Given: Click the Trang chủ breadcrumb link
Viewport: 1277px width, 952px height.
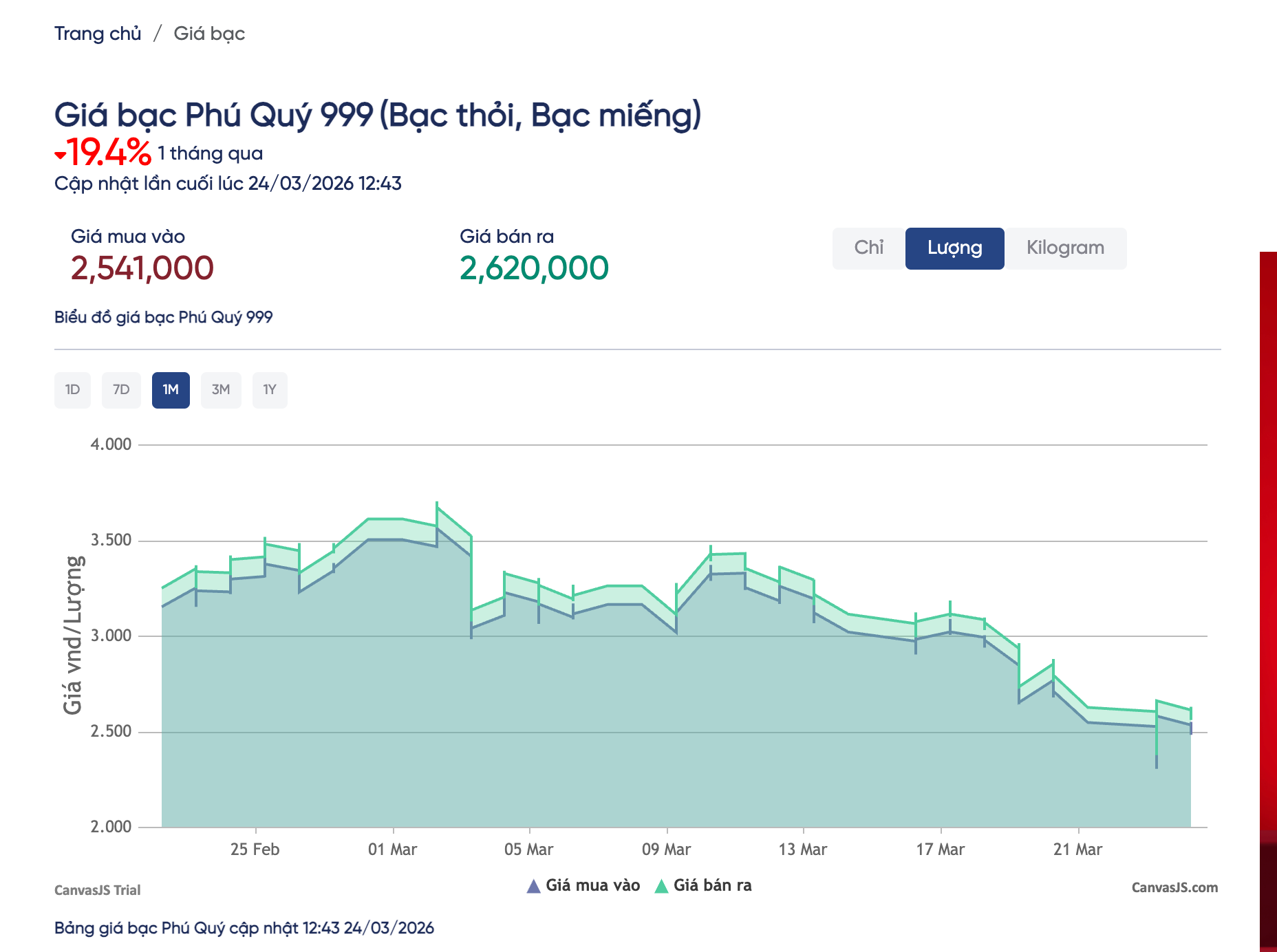Looking at the screenshot, I should 98,34.
